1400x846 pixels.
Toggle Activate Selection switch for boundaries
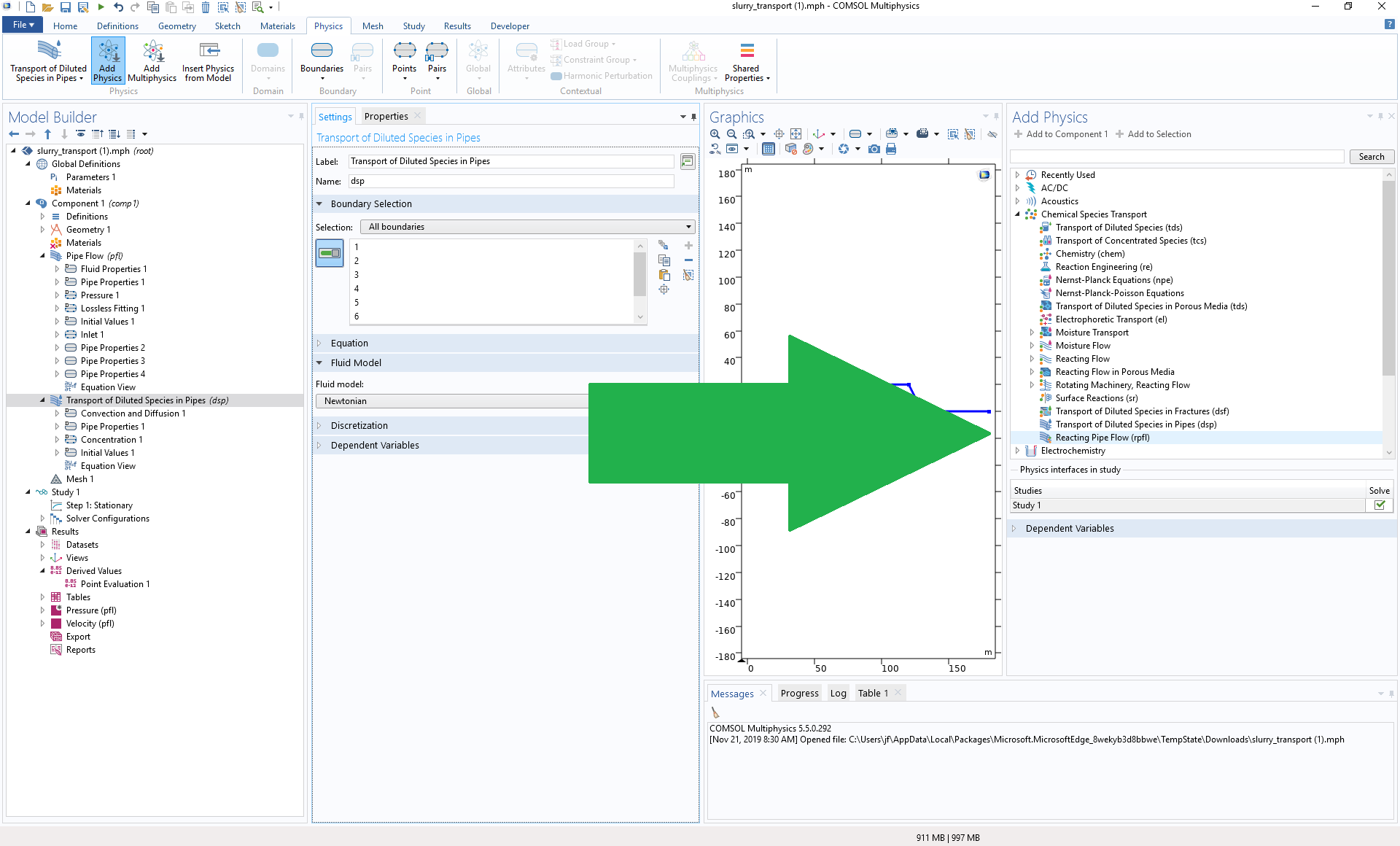pyautogui.click(x=330, y=253)
